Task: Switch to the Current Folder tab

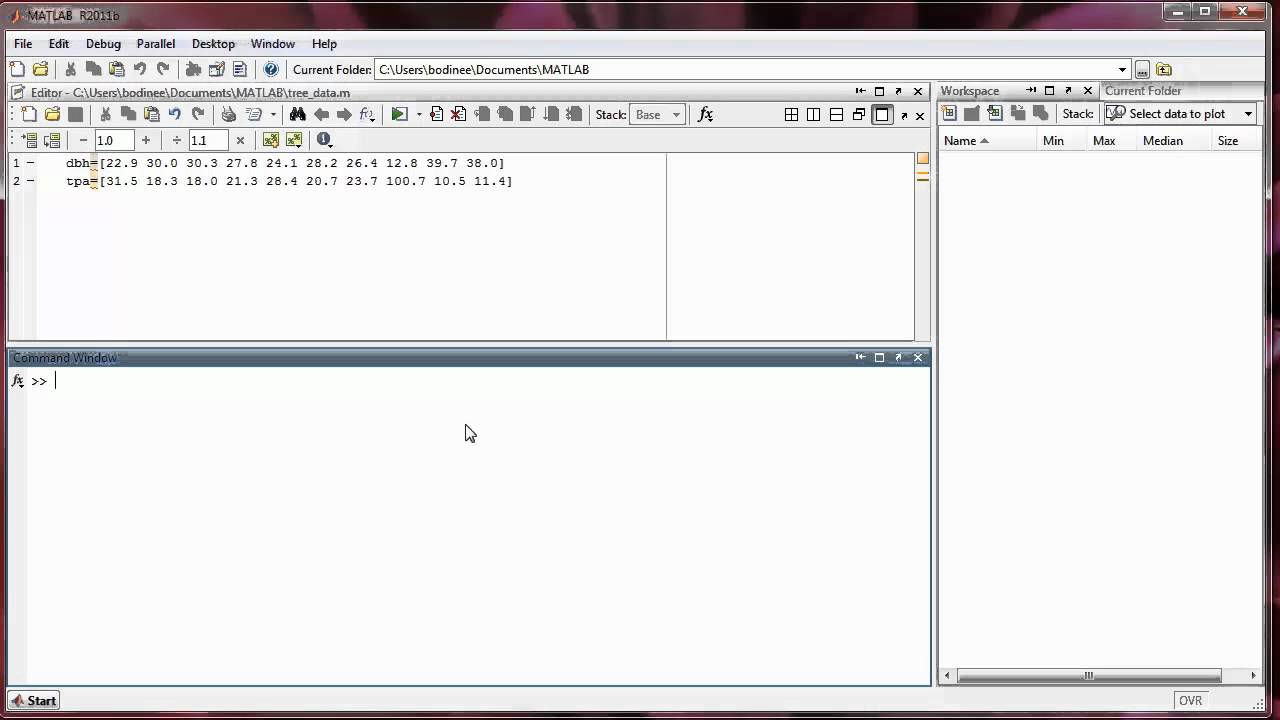Action: click(1143, 90)
